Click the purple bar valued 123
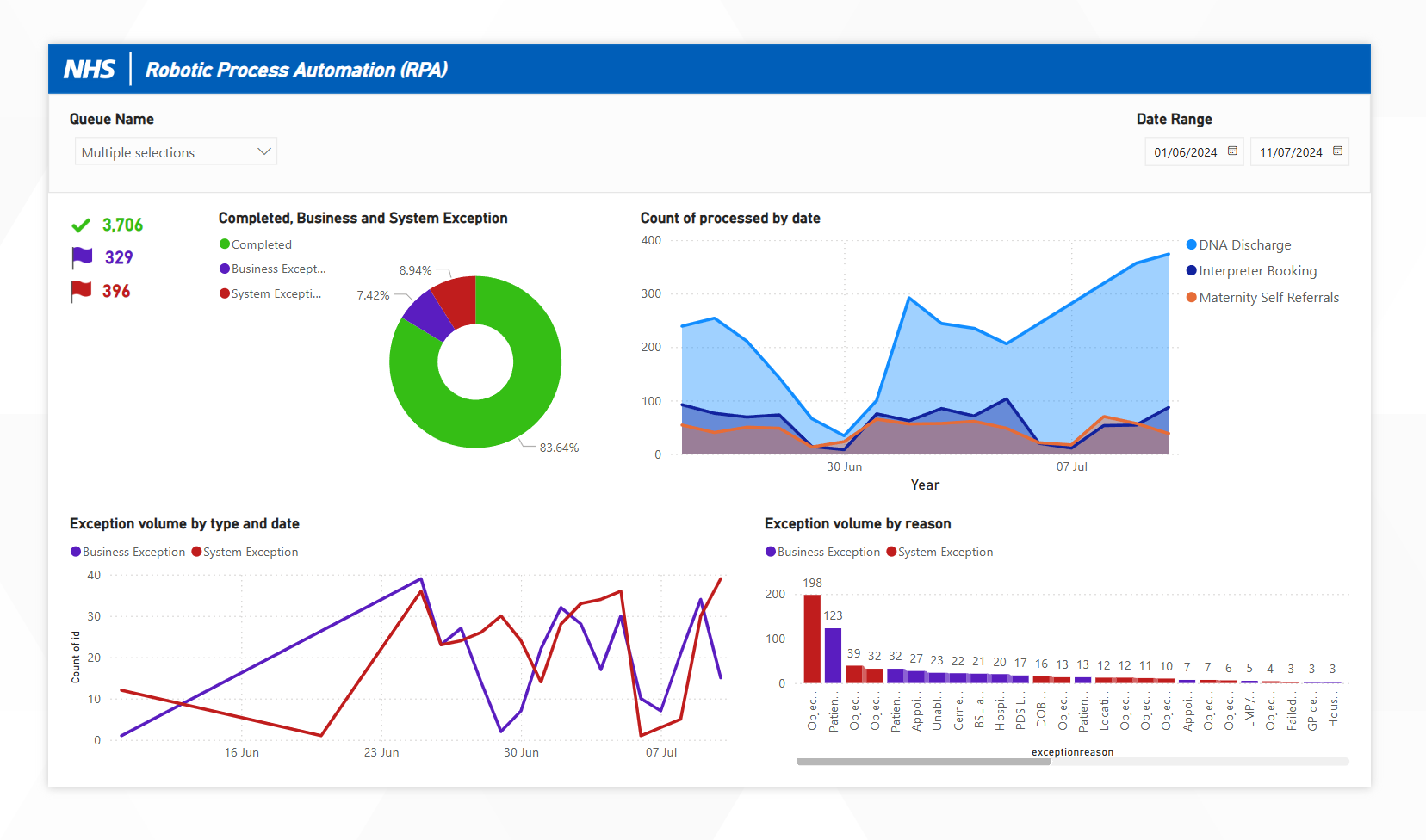The image size is (1426, 840). (x=833, y=656)
